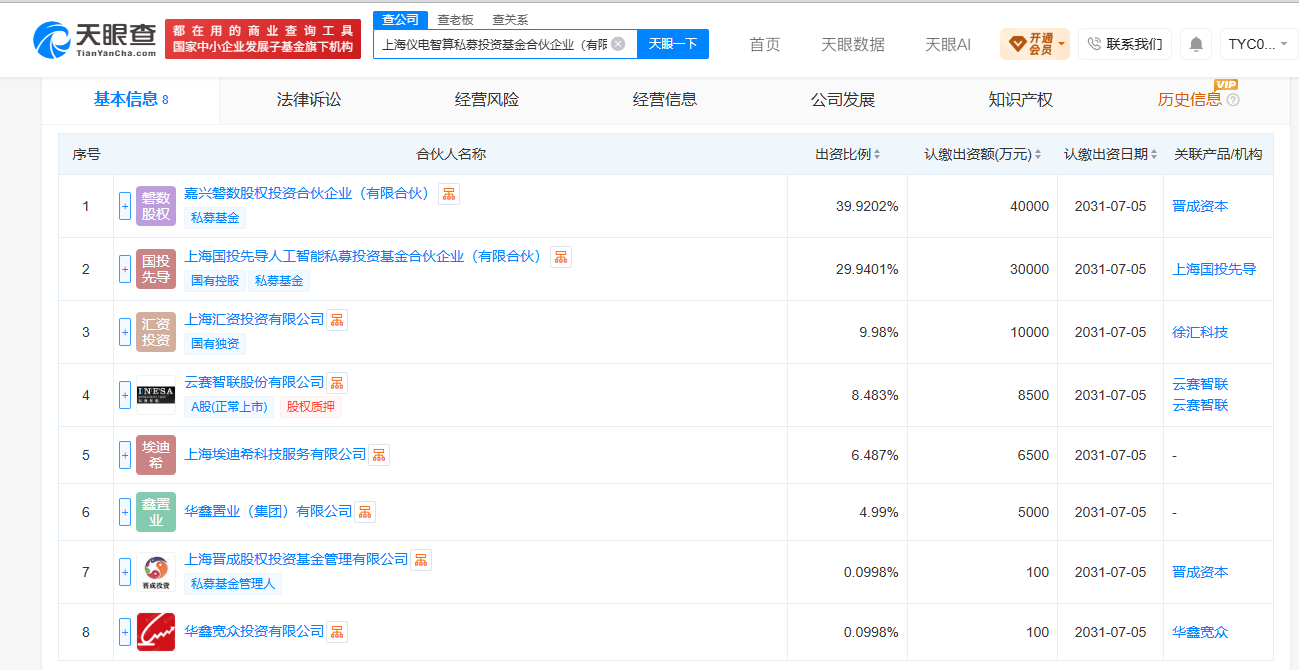Go to 首页 in top navigation
Viewport: 1299px width, 670px height.
[x=765, y=44]
